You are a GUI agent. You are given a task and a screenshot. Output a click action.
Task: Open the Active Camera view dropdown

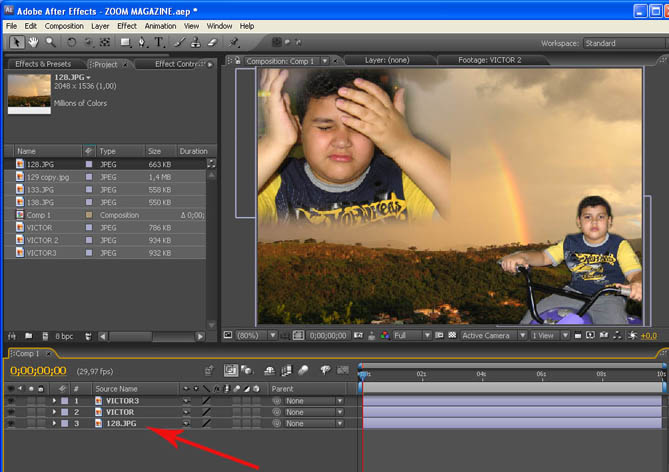click(x=492, y=335)
